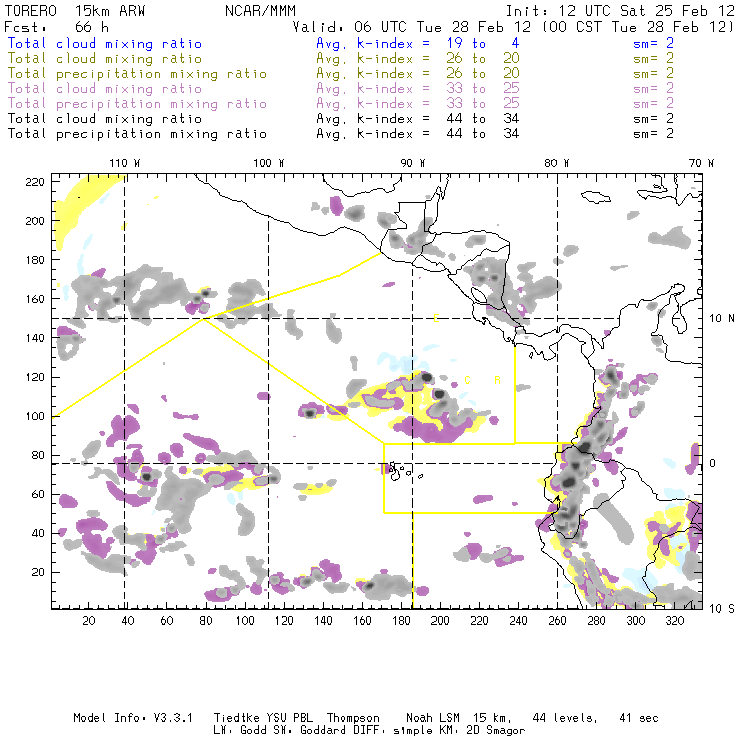Click the '44 levels,' footer text
The width and height of the screenshot is (740, 740).
click(x=565, y=718)
